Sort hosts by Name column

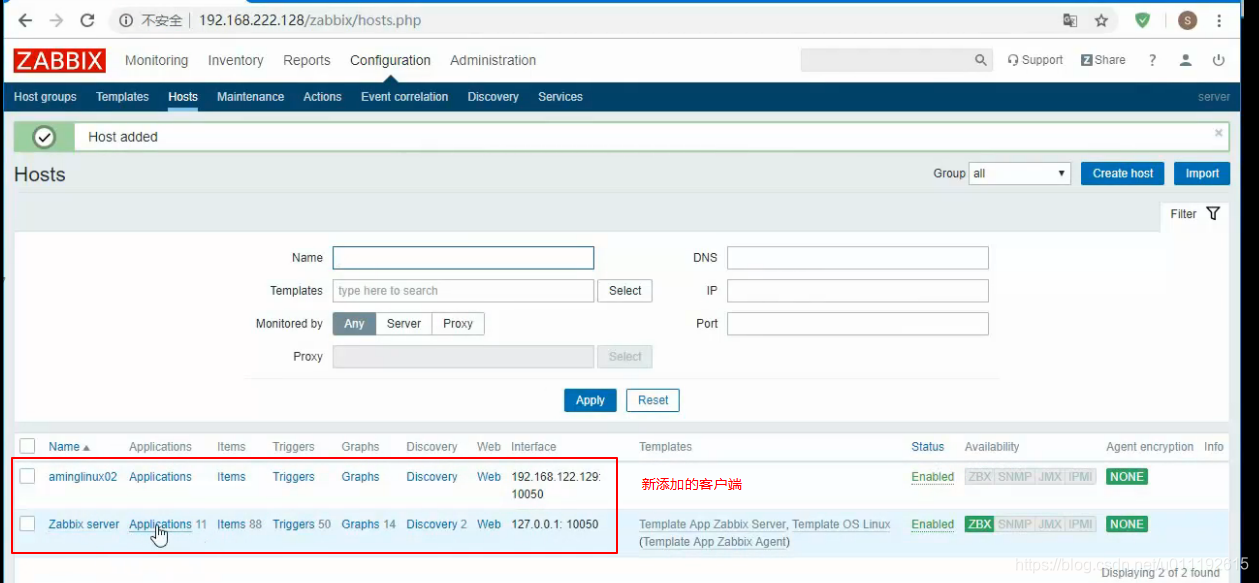[x=69, y=447]
